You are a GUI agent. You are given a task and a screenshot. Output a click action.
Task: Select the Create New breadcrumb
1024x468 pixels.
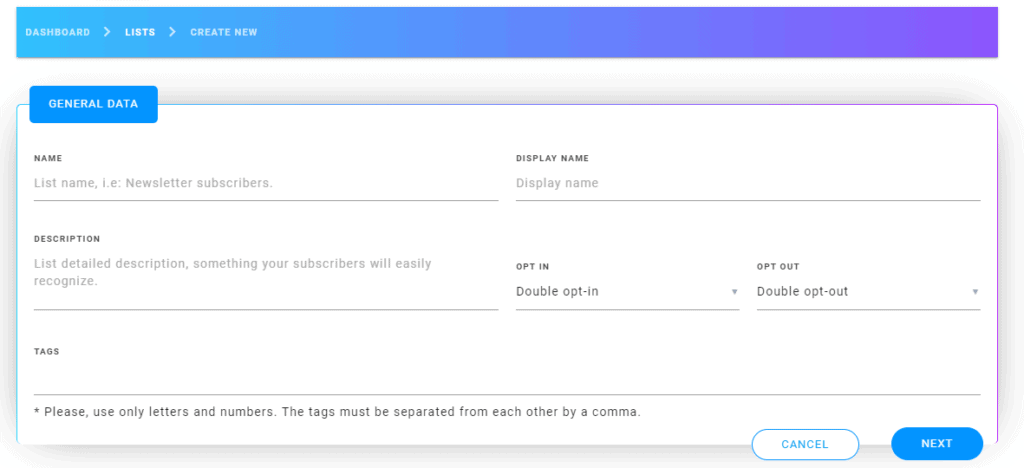[x=223, y=32]
